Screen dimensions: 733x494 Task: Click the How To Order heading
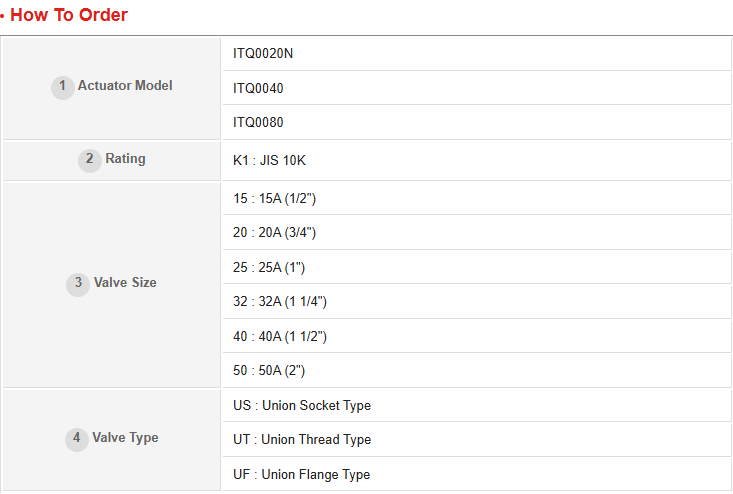[69, 15]
